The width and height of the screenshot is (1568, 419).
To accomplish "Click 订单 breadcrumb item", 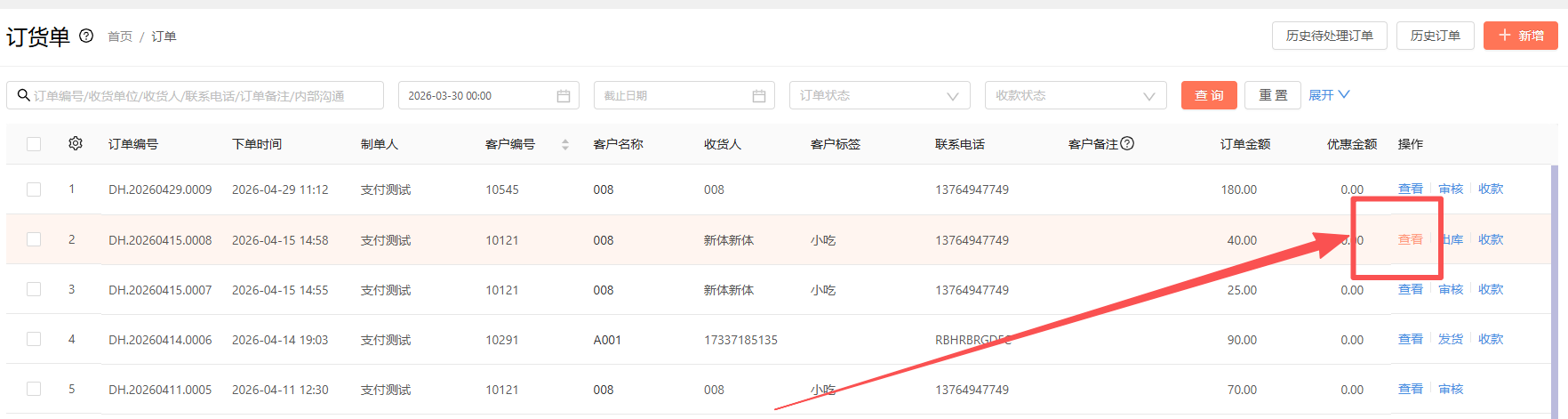I will [164, 36].
